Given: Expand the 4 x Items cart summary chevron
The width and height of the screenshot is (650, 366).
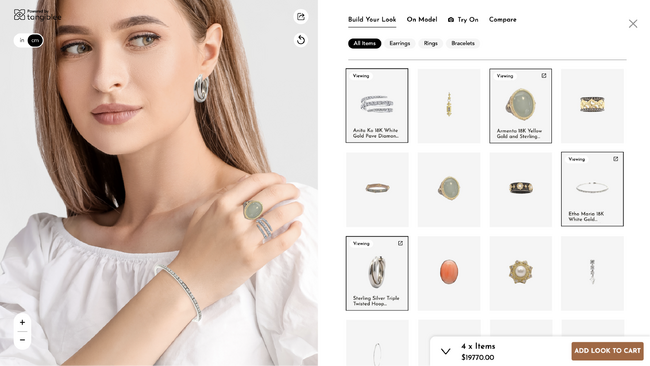Looking at the screenshot, I should 446,351.
